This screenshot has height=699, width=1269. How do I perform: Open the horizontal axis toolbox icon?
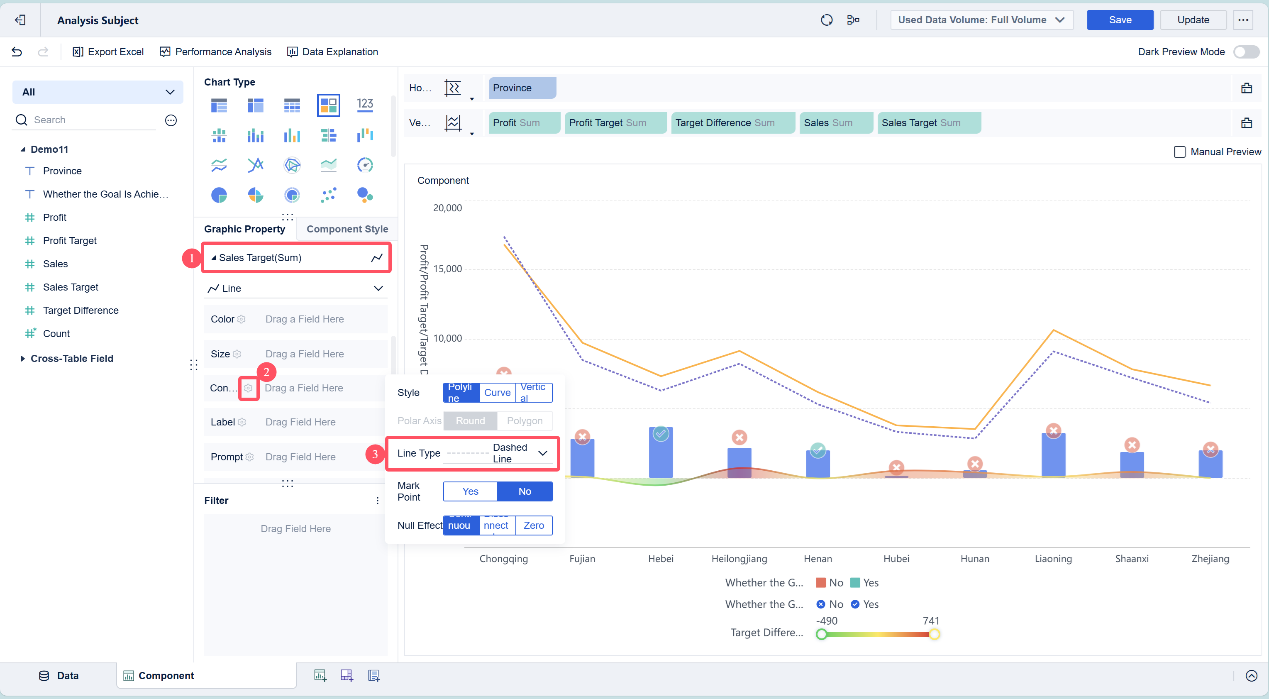[1247, 88]
